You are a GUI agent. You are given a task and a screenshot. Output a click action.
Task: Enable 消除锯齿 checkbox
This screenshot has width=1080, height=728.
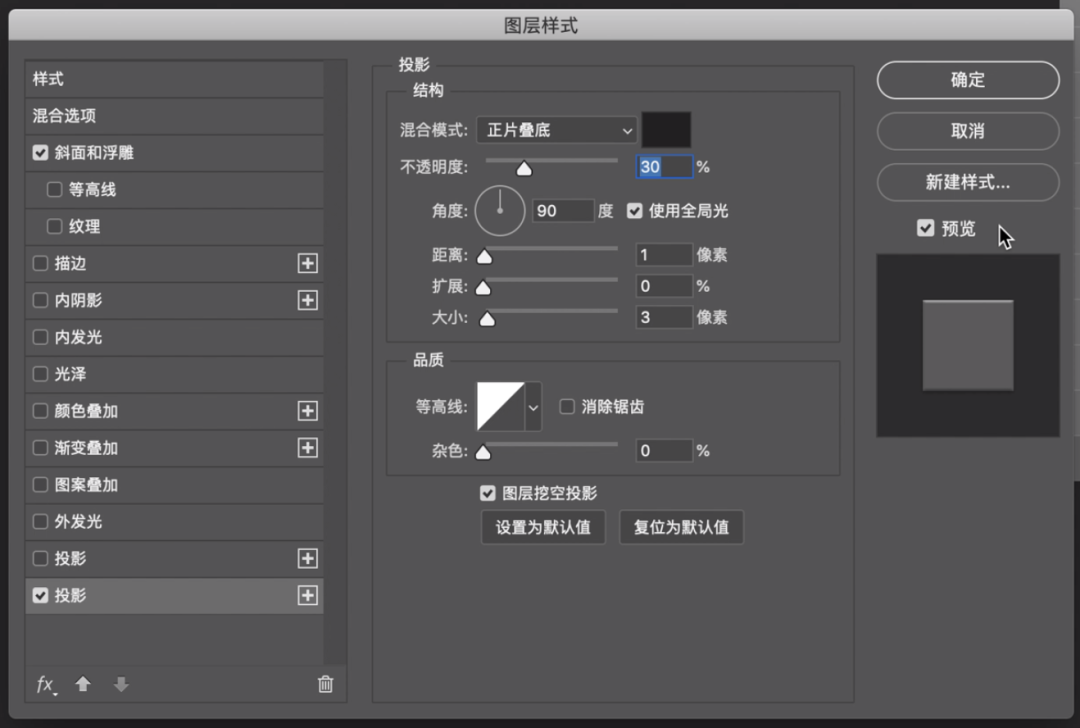[567, 407]
